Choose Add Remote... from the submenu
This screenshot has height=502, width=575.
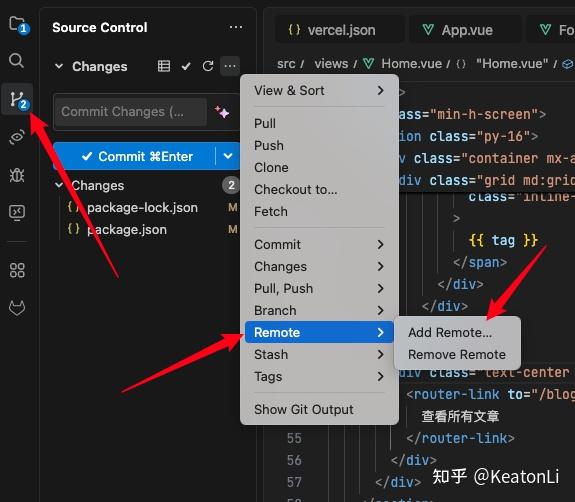pyautogui.click(x=450, y=332)
